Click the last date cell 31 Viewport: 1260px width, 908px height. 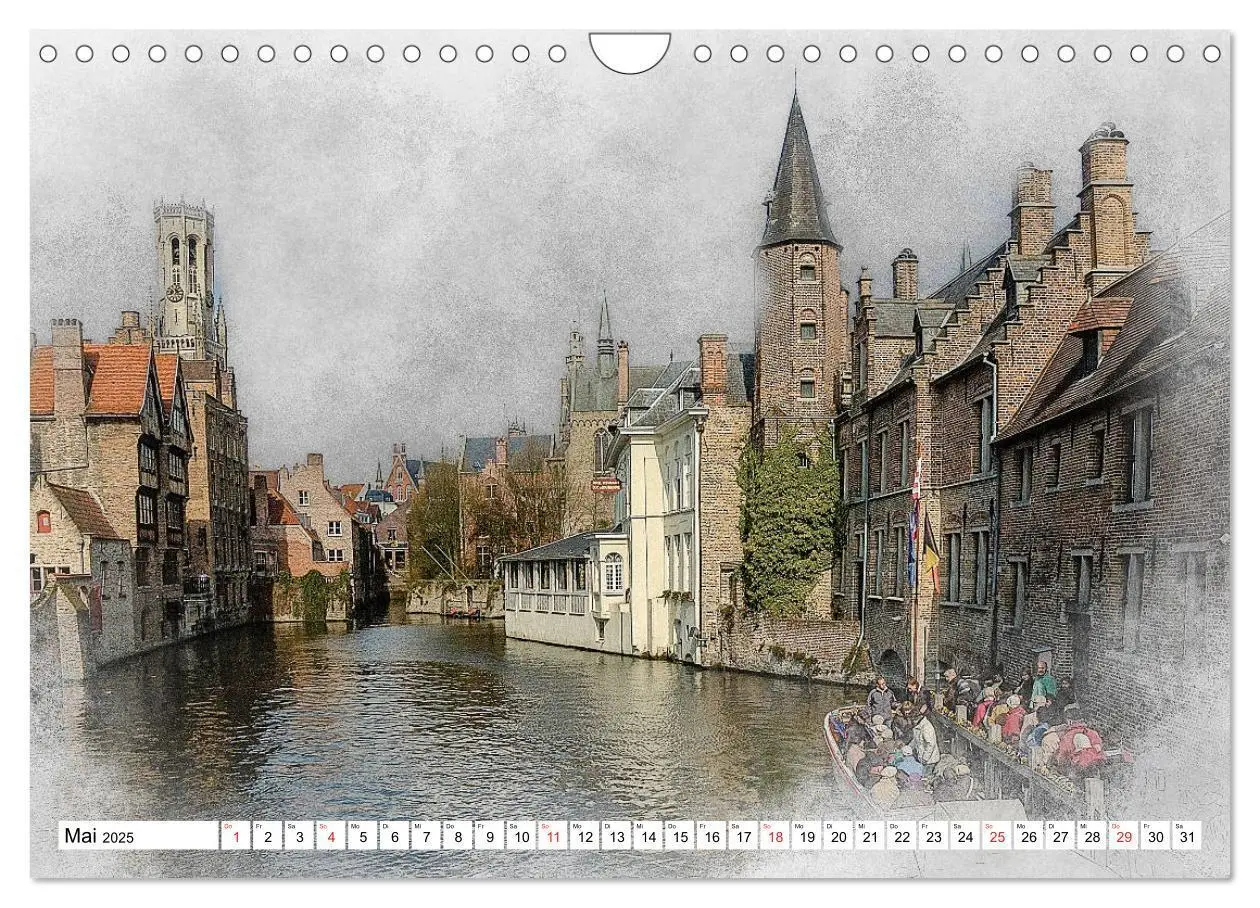(1187, 836)
